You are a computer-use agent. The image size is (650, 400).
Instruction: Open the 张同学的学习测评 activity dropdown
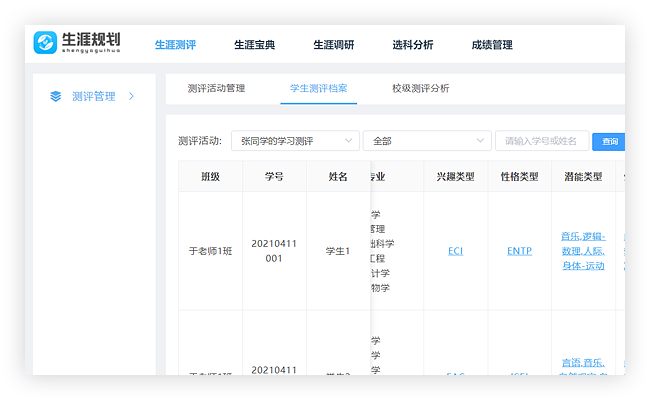[294, 141]
